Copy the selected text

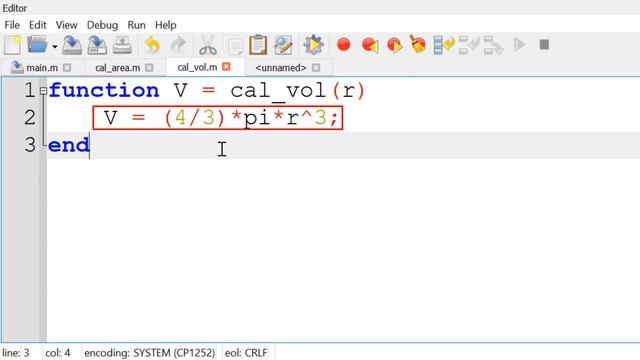click(234, 45)
